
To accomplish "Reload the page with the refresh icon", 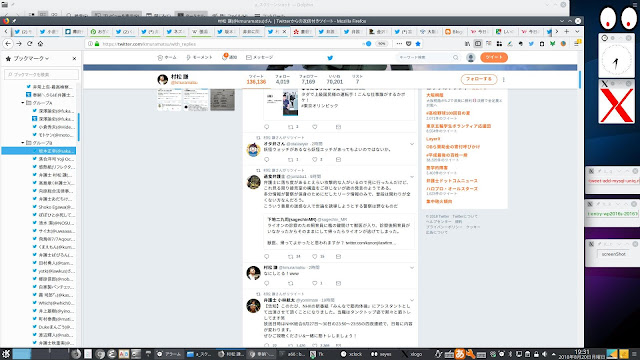I will coord(29,44).
